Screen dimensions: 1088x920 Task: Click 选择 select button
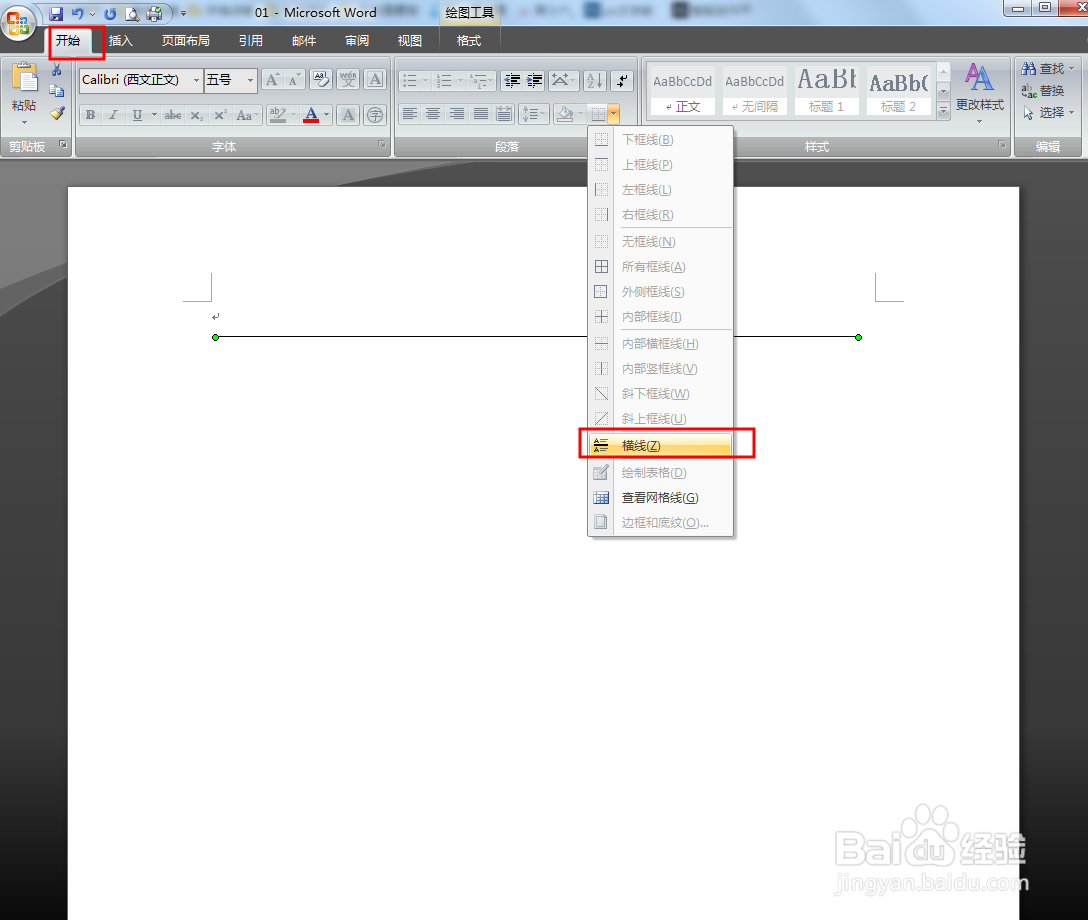[x=1048, y=112]
